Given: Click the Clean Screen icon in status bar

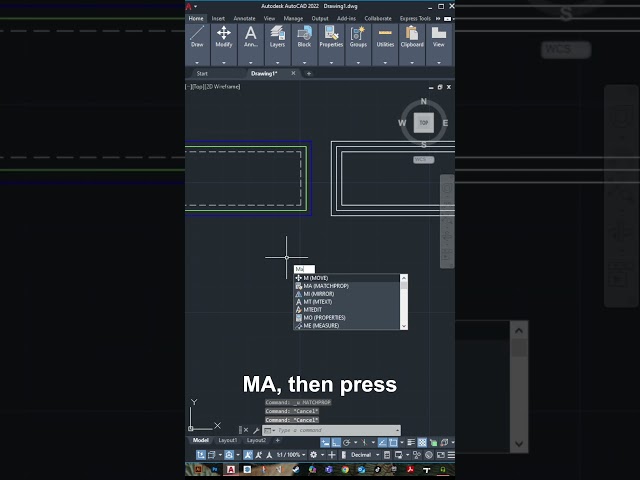Looking at the screenshot, I should click(441, 455).
